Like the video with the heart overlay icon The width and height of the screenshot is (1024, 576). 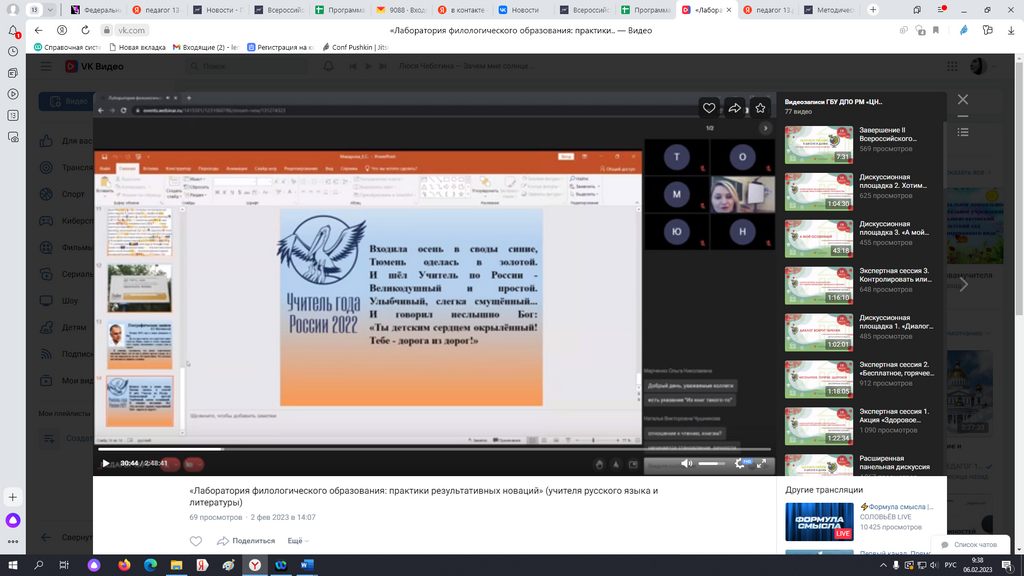pyautogui.click(x=709, y=108)
